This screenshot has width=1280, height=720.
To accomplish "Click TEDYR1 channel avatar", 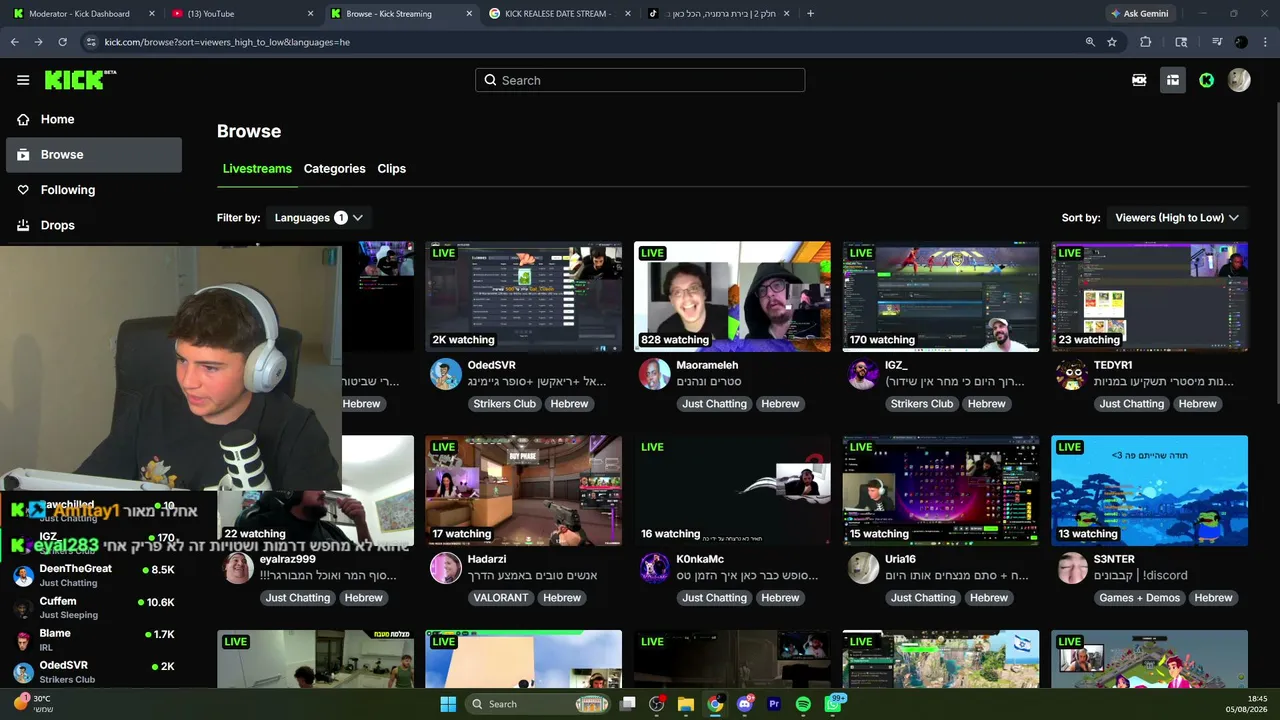I will (1072, 375).
